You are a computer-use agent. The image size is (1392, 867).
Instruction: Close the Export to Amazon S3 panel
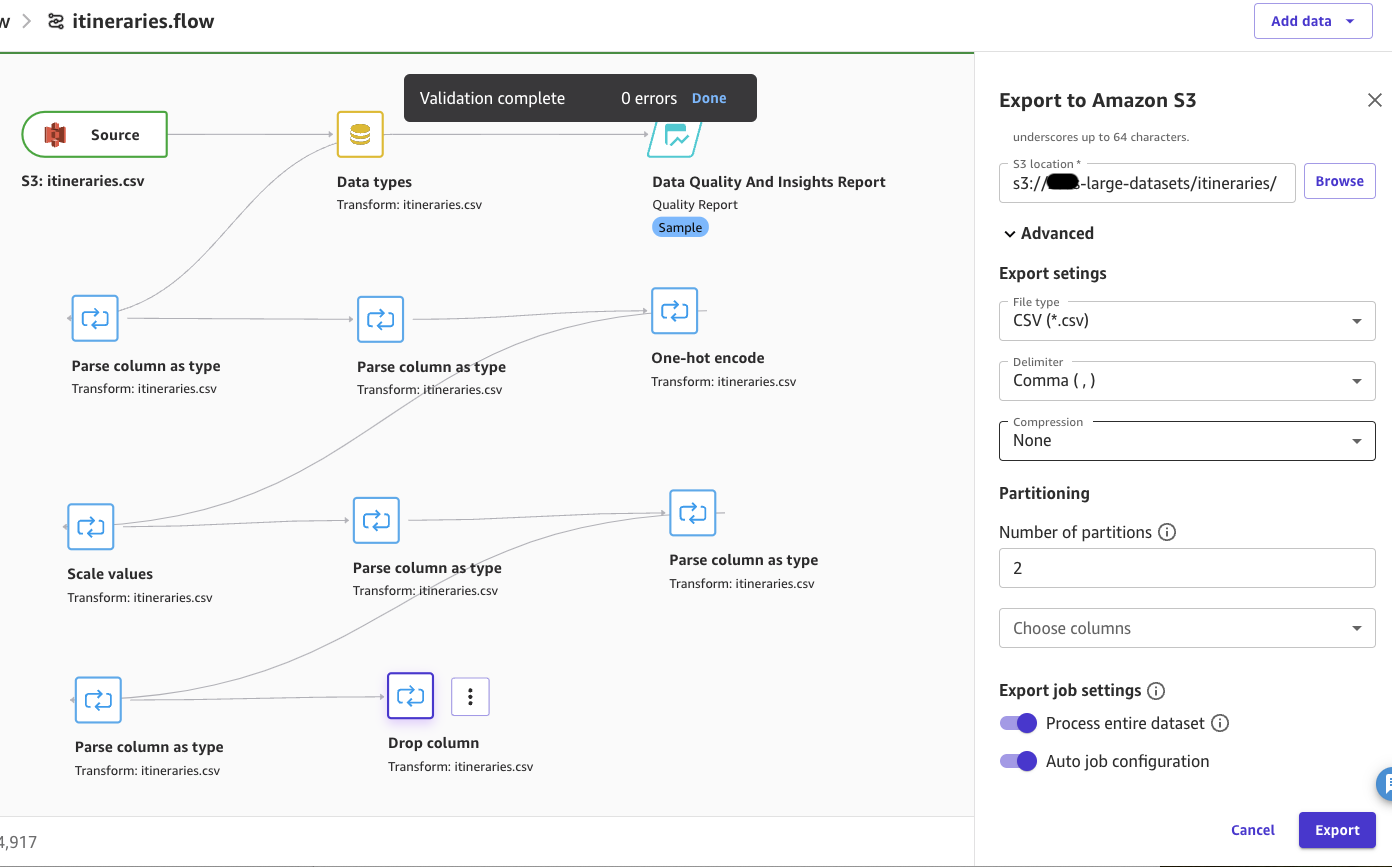tap(1375, 100)
